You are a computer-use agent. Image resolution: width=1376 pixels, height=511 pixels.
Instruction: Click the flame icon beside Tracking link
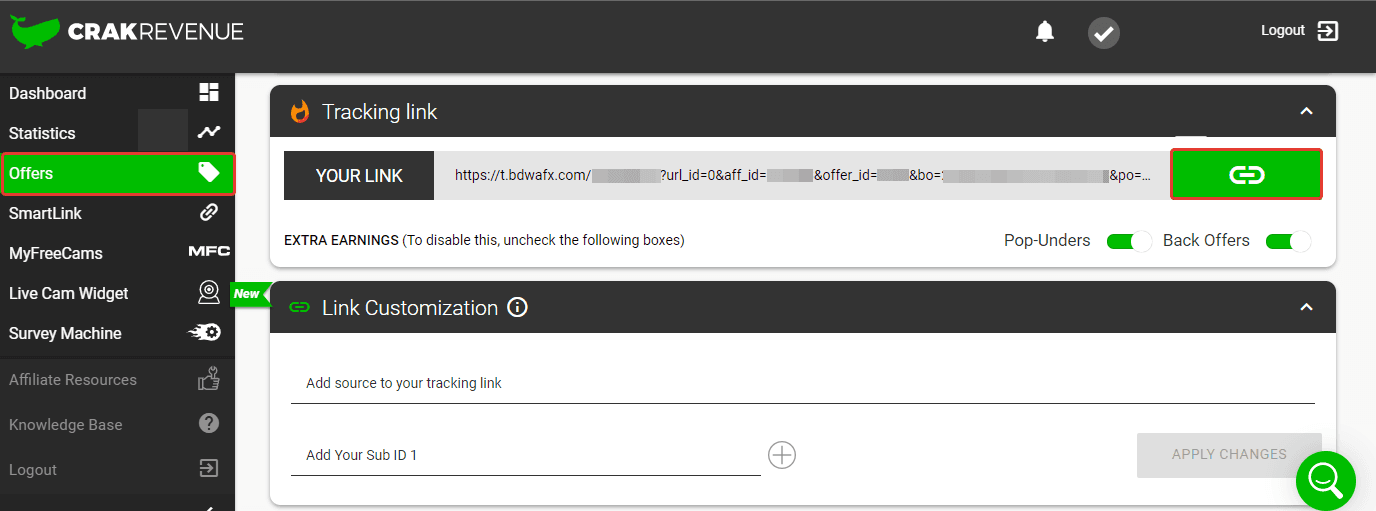pyautogui.click(x=300, y=111)
